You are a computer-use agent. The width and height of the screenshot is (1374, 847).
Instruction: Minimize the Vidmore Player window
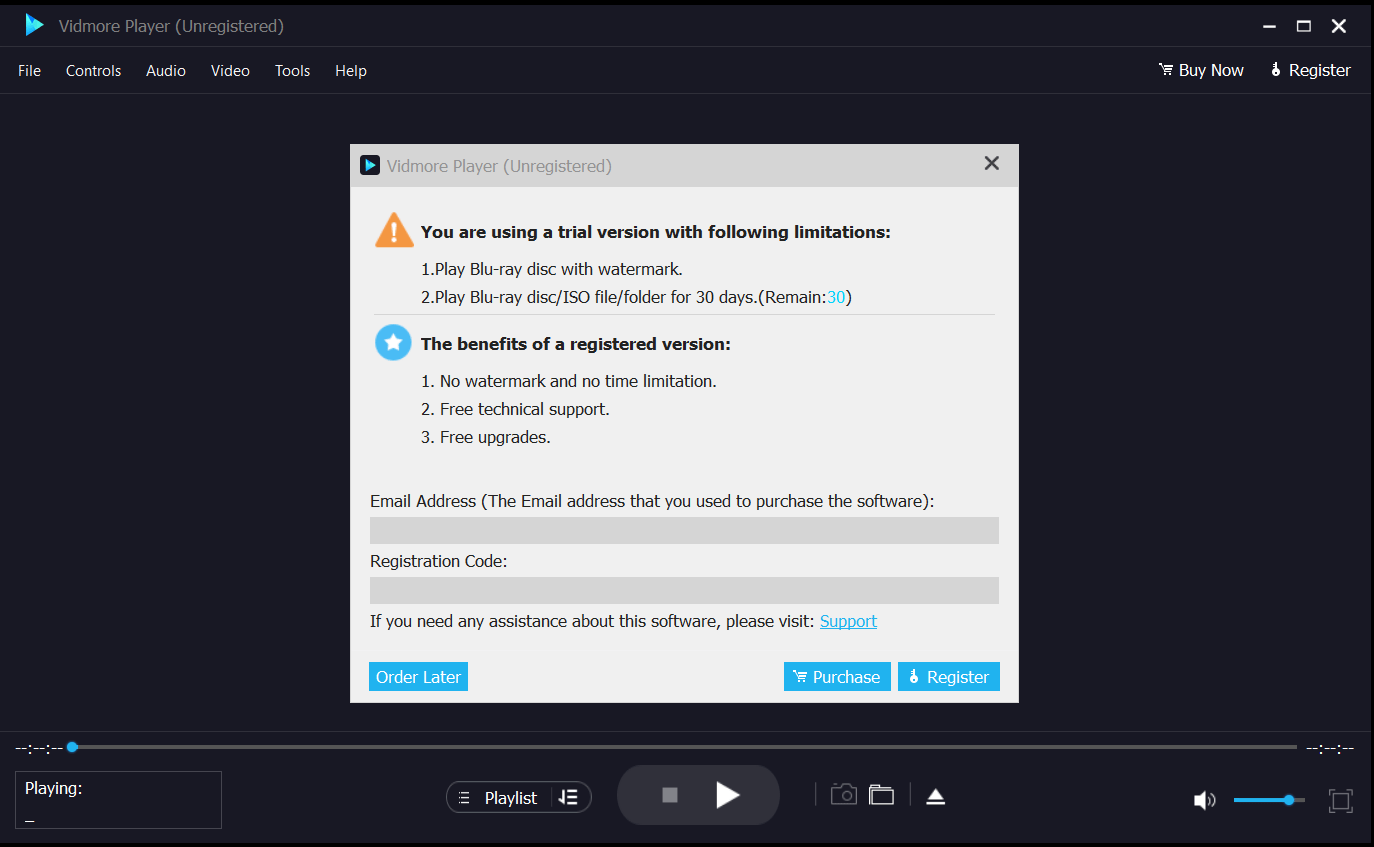(1269, 26)
